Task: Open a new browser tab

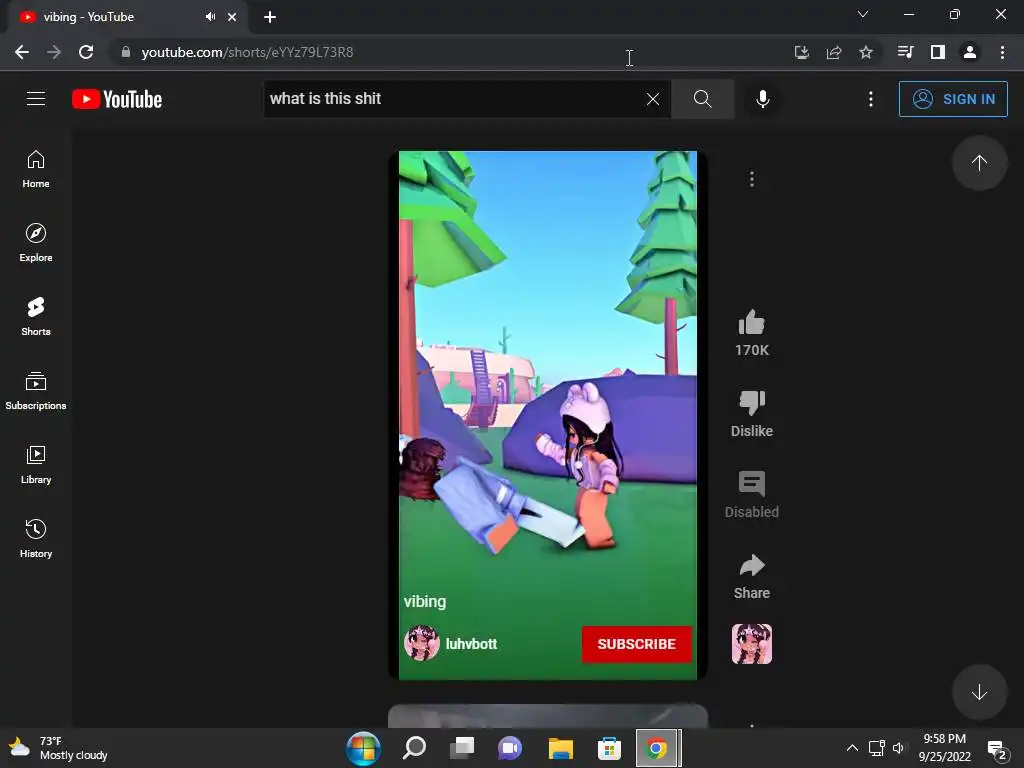Action: [x=270, y=17]
